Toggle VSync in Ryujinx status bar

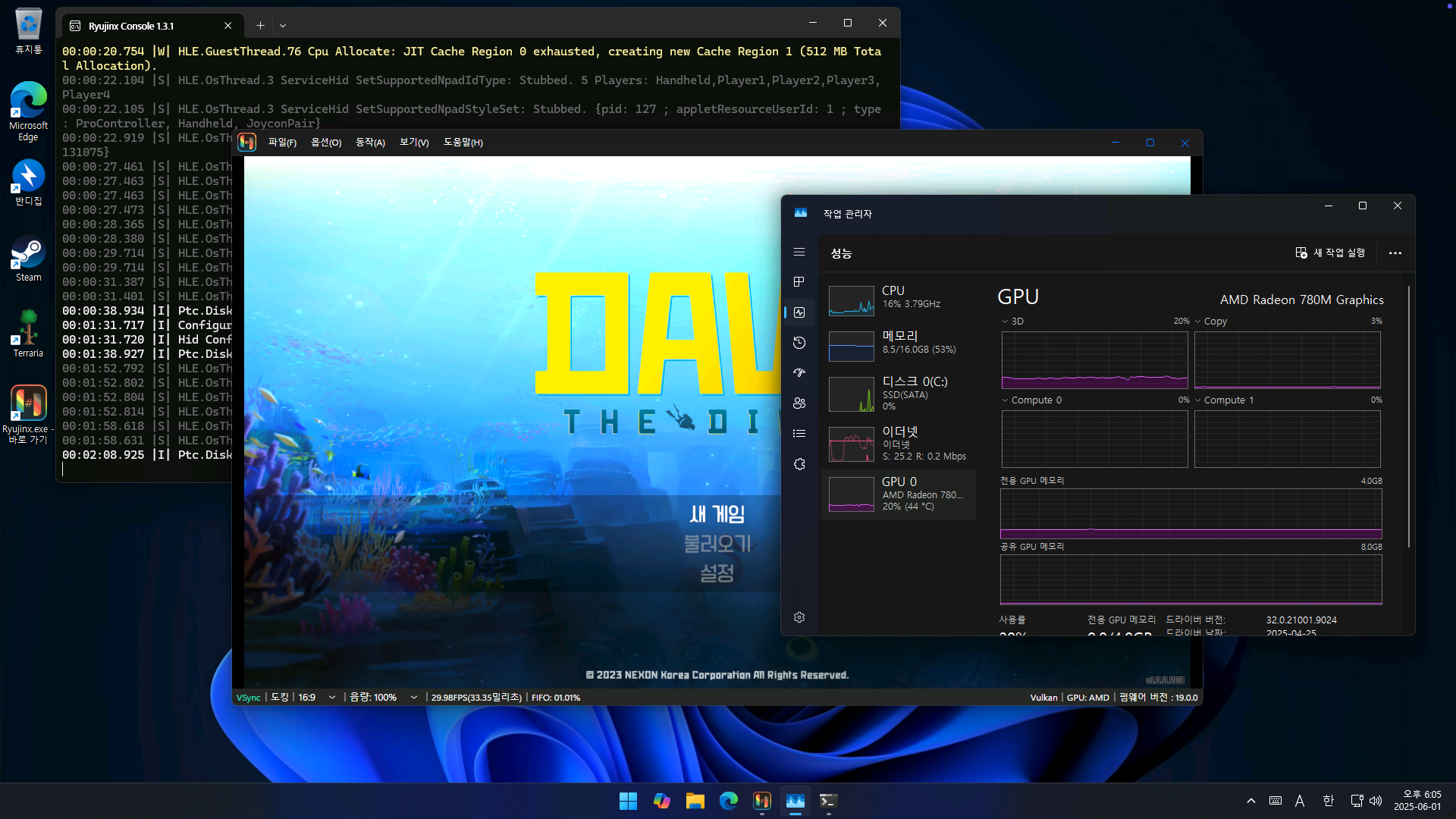(x=248, y=698)
